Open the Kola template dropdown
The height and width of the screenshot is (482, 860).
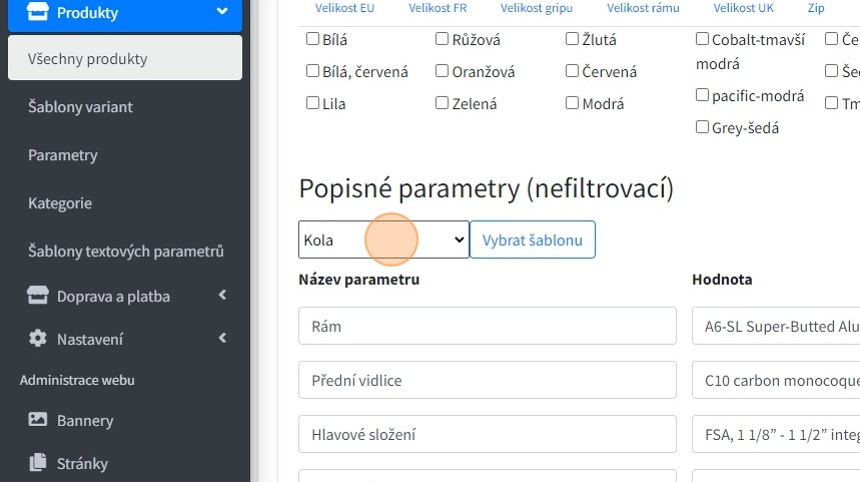pos(383,240)
